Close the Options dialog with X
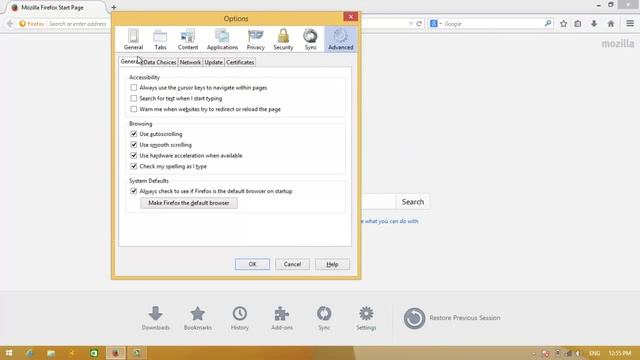This screenshot has width=640, height=360. coord(351,16)
